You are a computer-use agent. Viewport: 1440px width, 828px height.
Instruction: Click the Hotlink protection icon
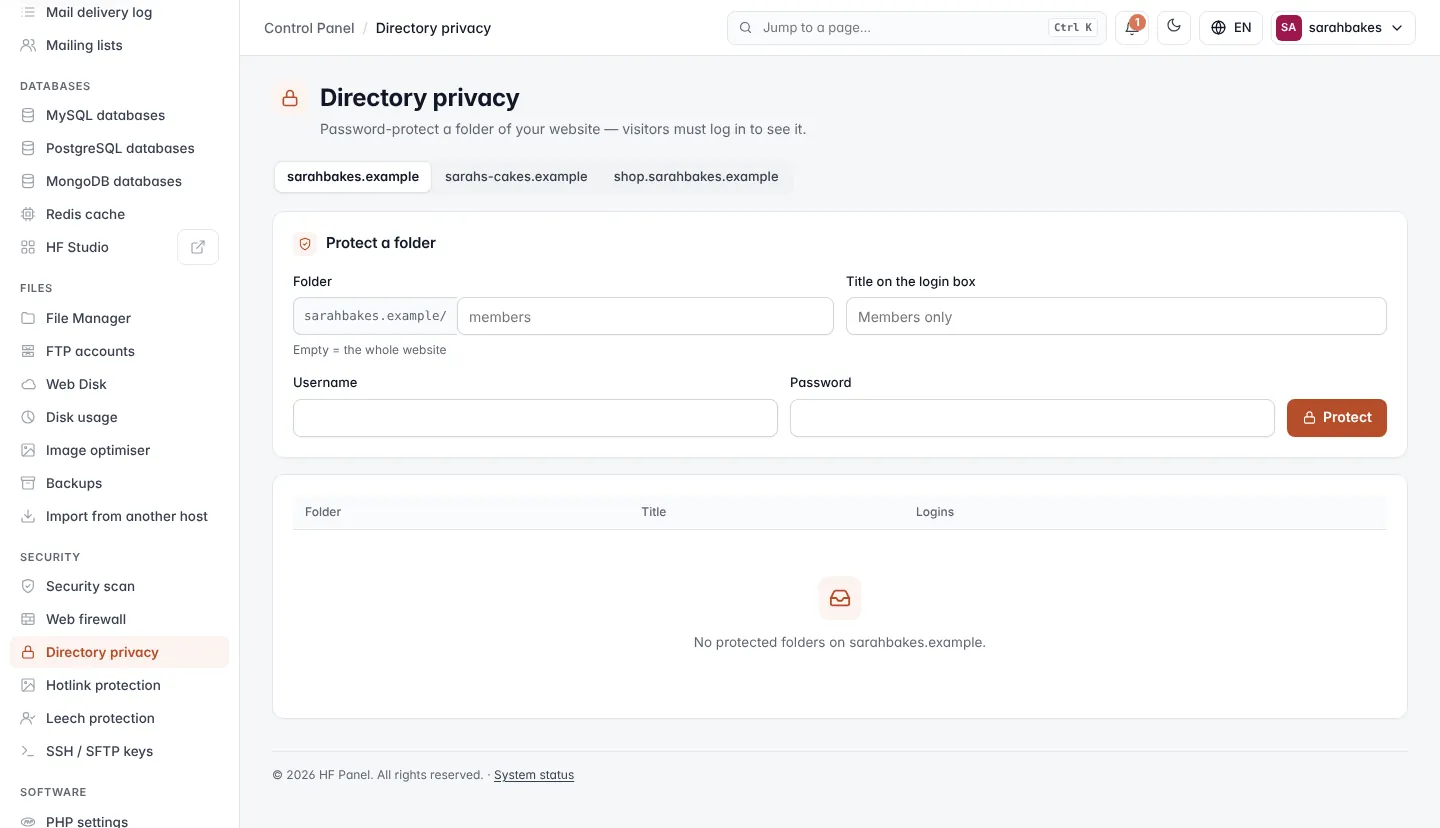(x=28, y=685)
